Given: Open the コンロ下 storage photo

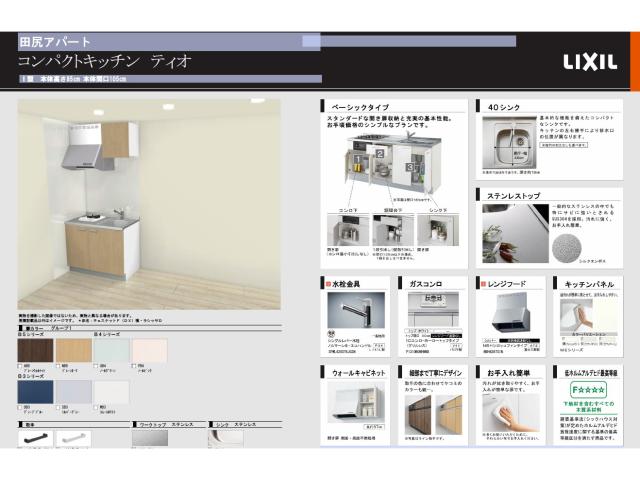Looking at the screenshot, I should point(348,230).
